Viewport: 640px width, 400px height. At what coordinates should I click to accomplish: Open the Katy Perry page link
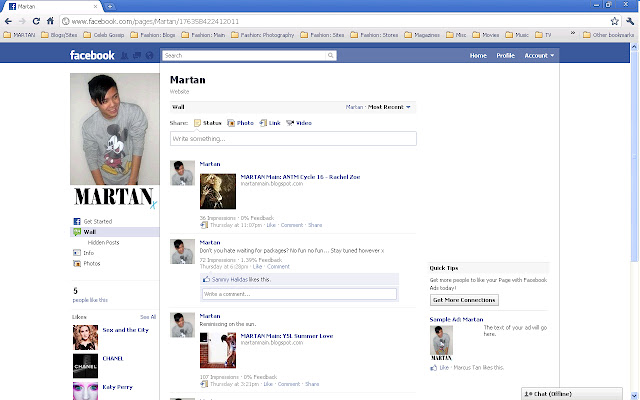tap(117, 387)
